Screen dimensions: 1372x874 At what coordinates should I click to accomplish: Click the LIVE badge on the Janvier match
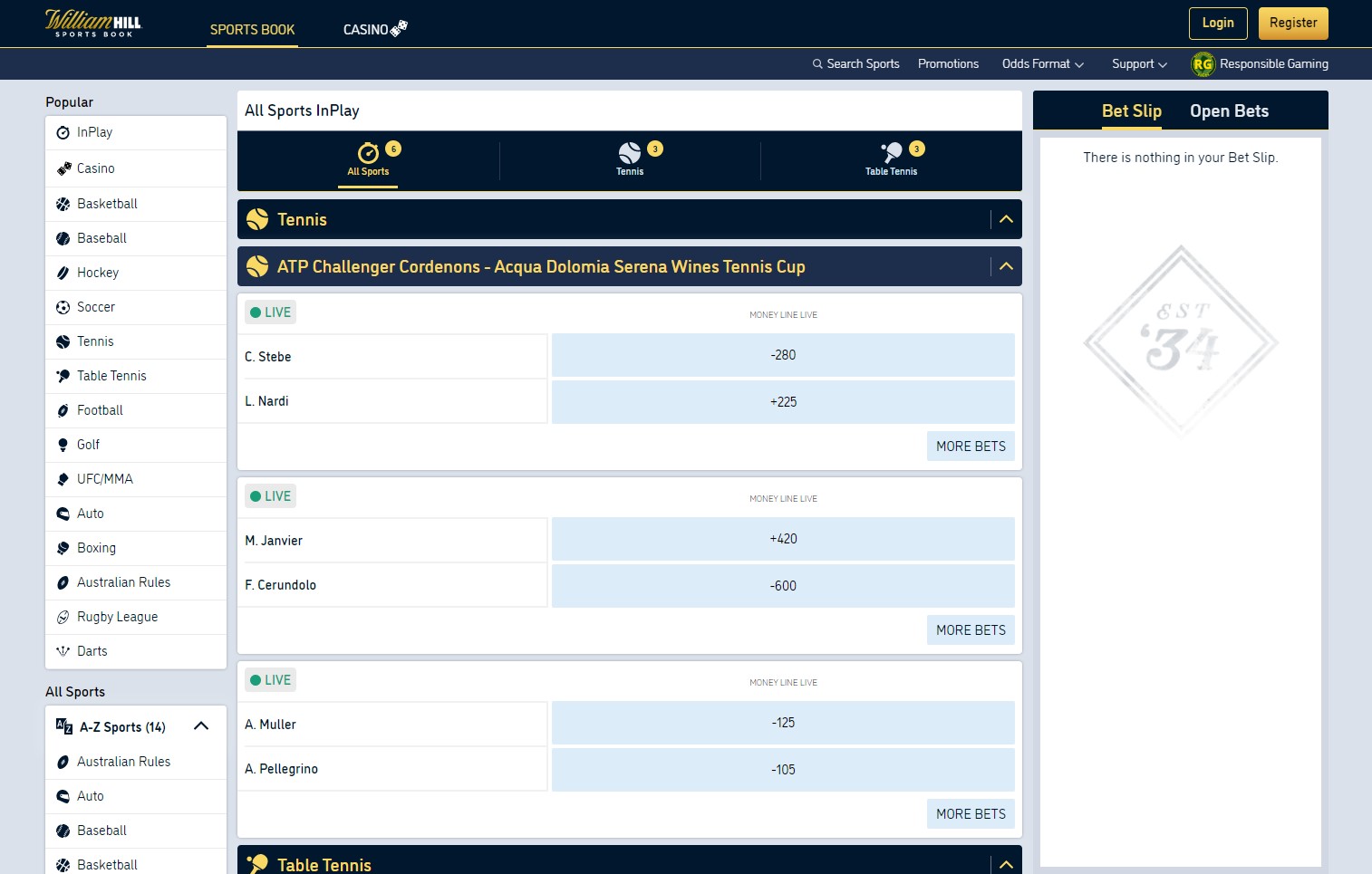point(270,496)
